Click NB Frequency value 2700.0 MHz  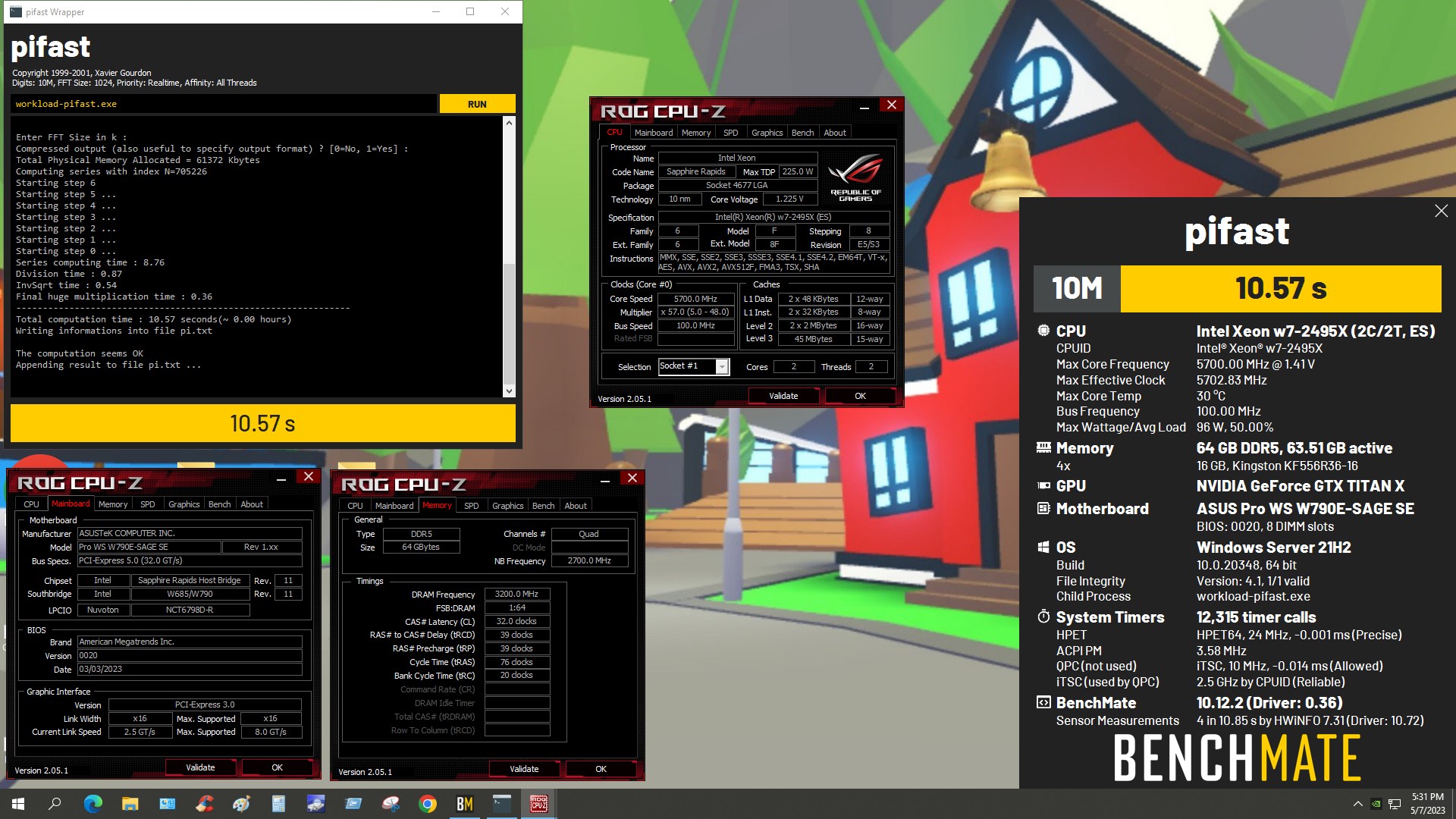point(589,561)
